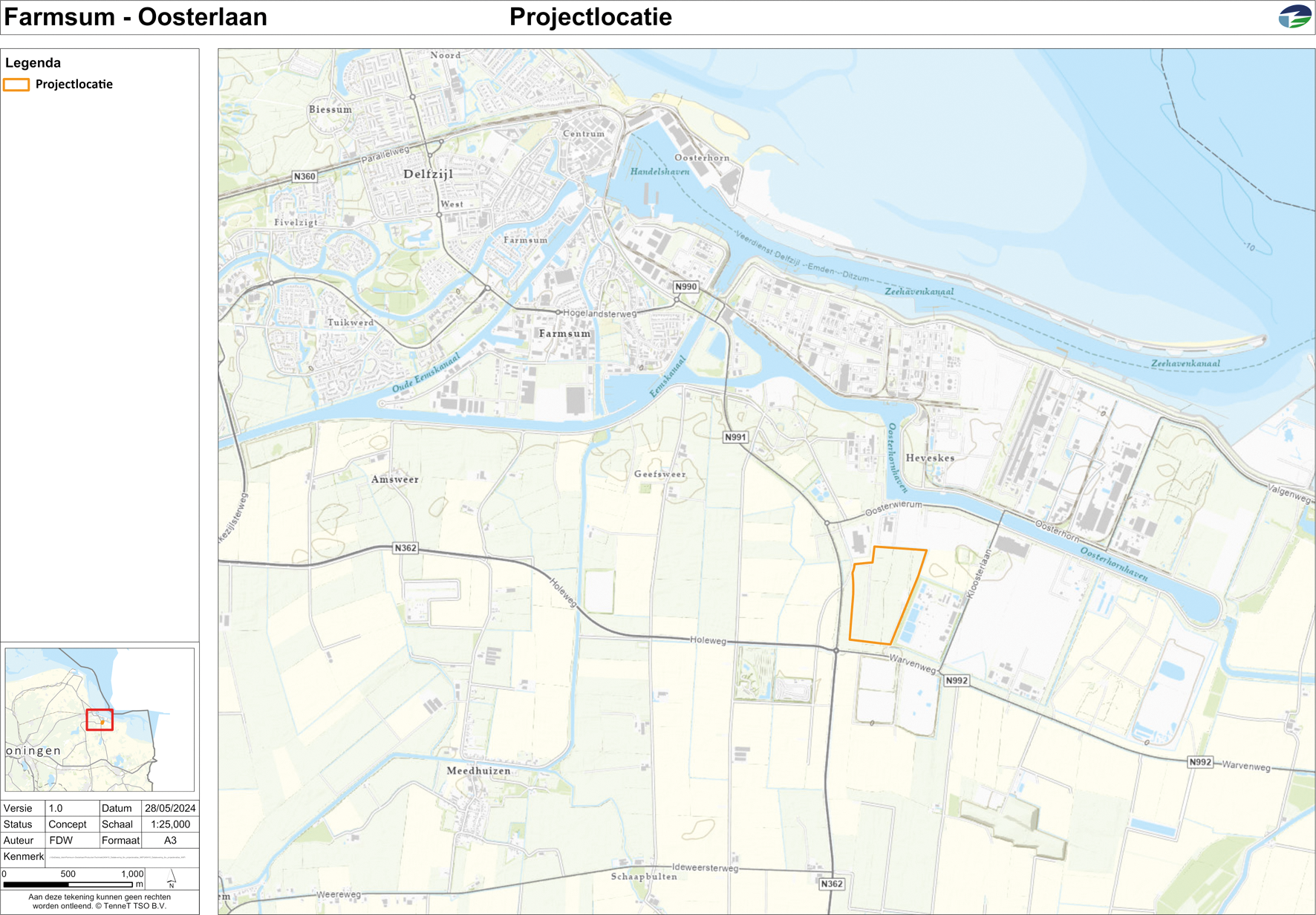Viewport: 1316px width, 915px height.
Task: Click the black scale bar
Action: pos(68,885)
